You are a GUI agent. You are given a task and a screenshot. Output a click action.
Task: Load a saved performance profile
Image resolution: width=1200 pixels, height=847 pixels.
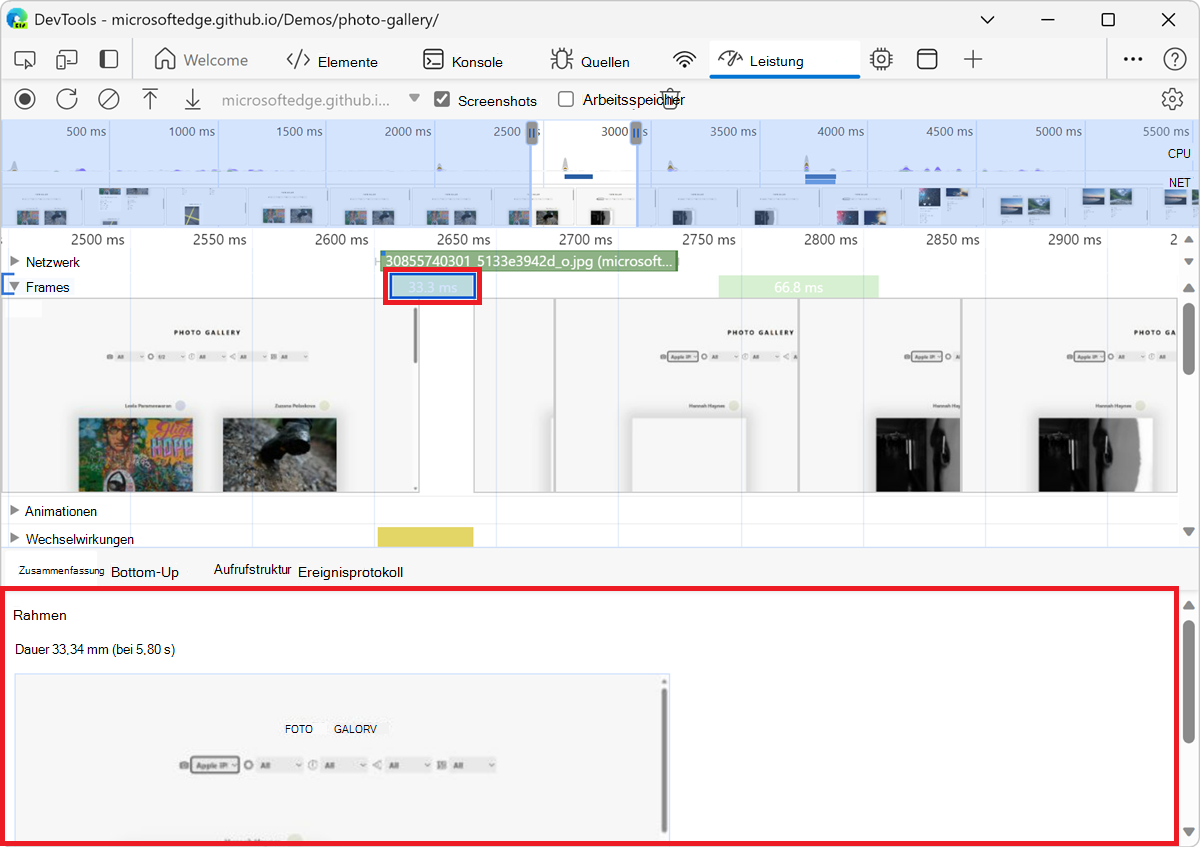[150, 99]
